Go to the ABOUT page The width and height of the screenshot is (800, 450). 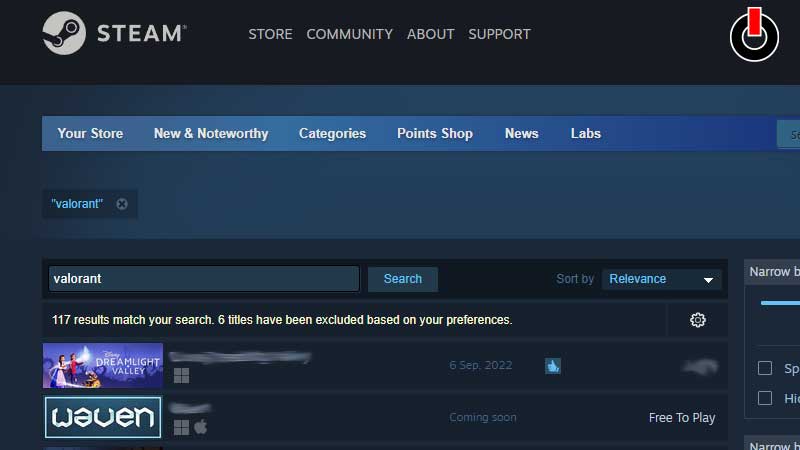(x=430, y=34)
